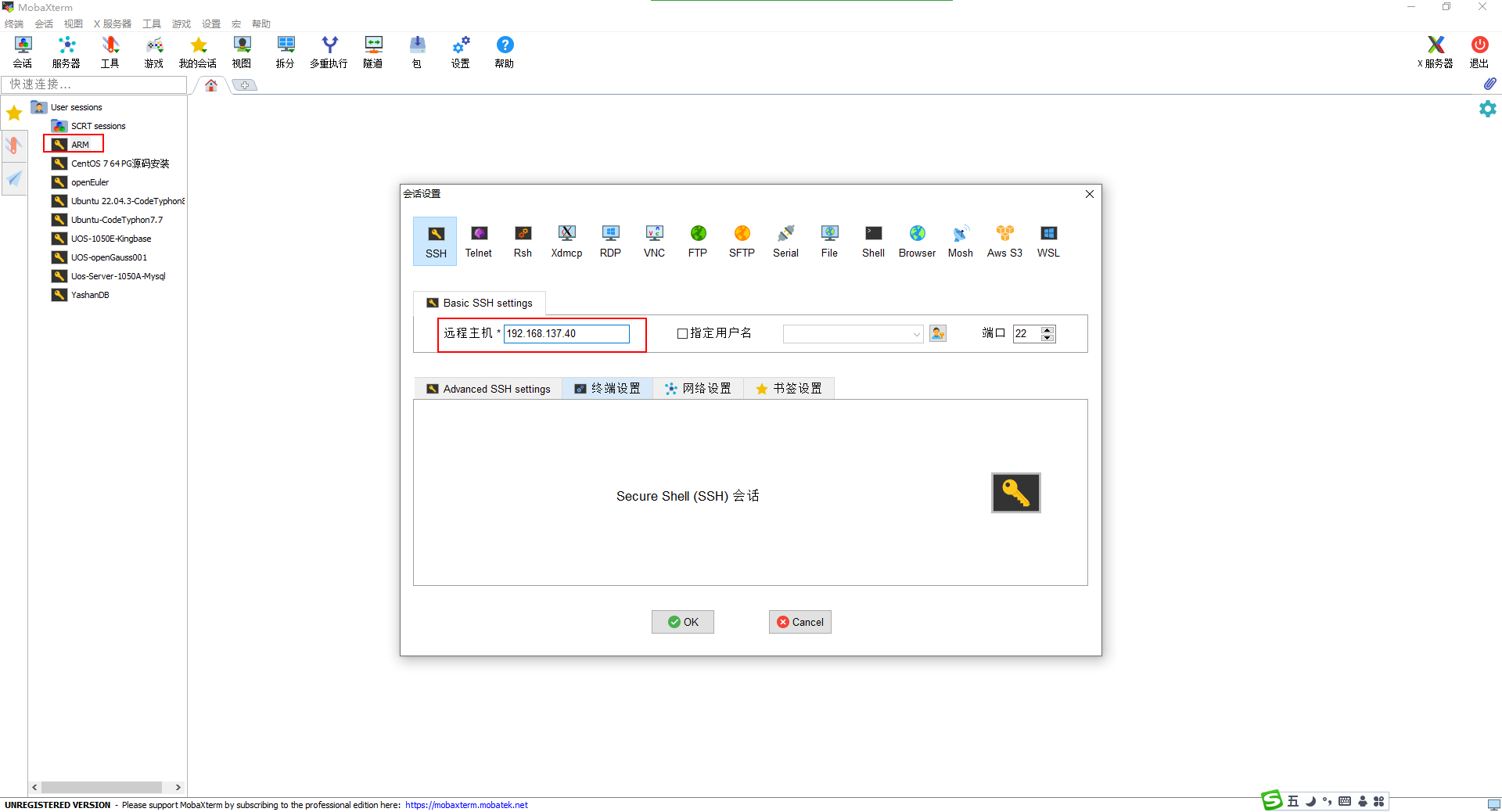Select File session type

pos(829,242)
